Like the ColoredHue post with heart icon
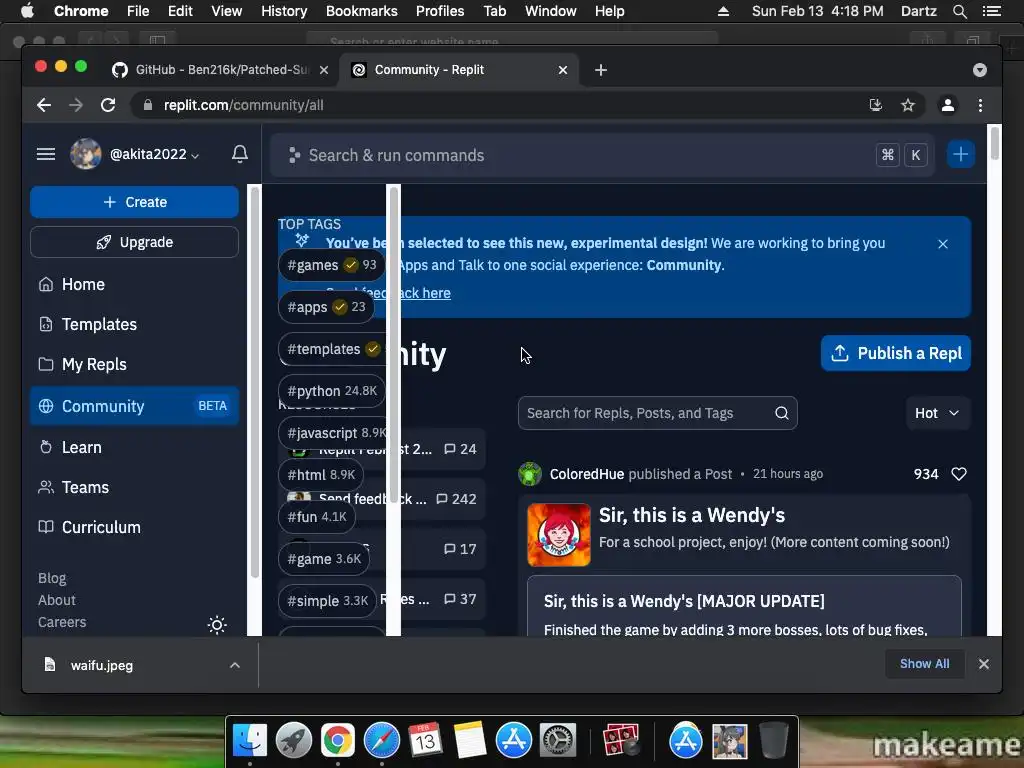 959,474
